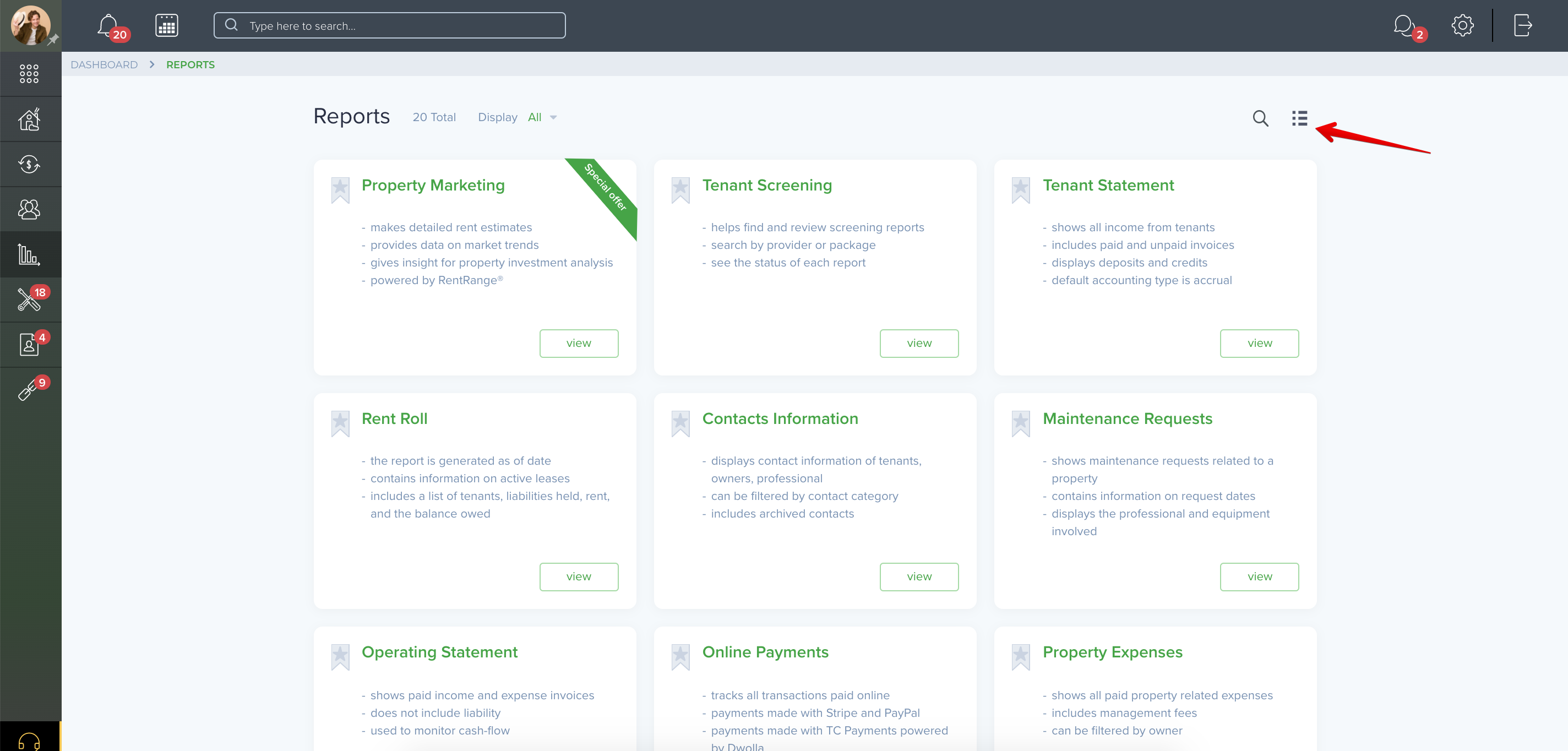Click the pin icon beside avatar
The image size is (1568, 751).
[53, 40]
